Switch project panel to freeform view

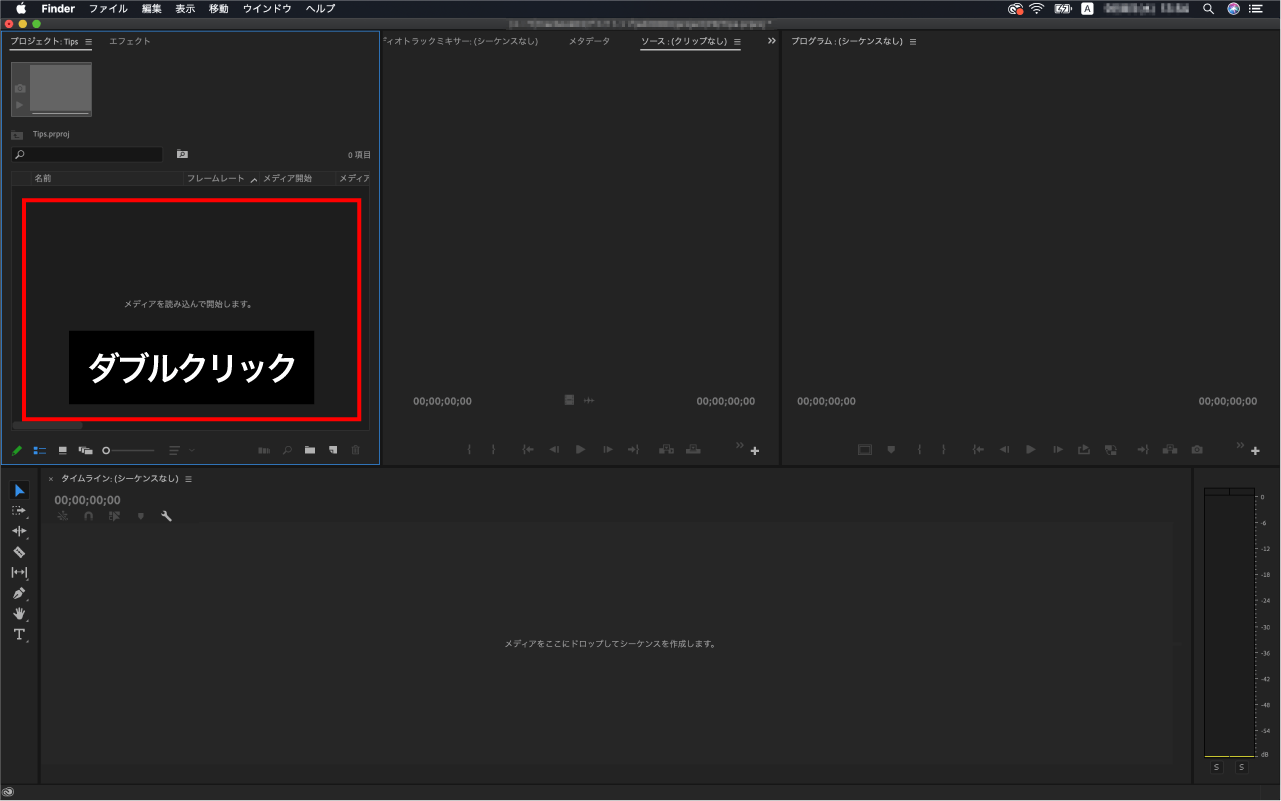point(86,451)
